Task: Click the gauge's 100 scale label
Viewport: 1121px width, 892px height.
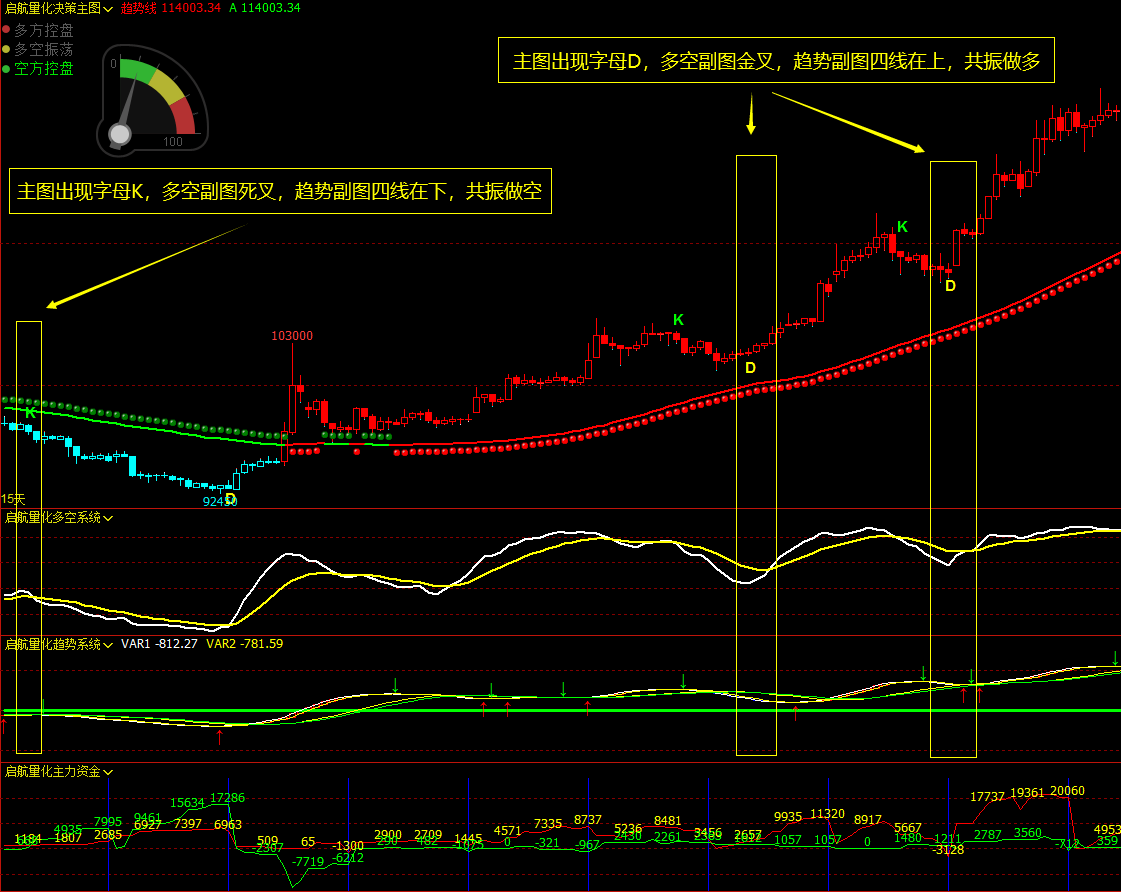Action: (x=173, y=142)
